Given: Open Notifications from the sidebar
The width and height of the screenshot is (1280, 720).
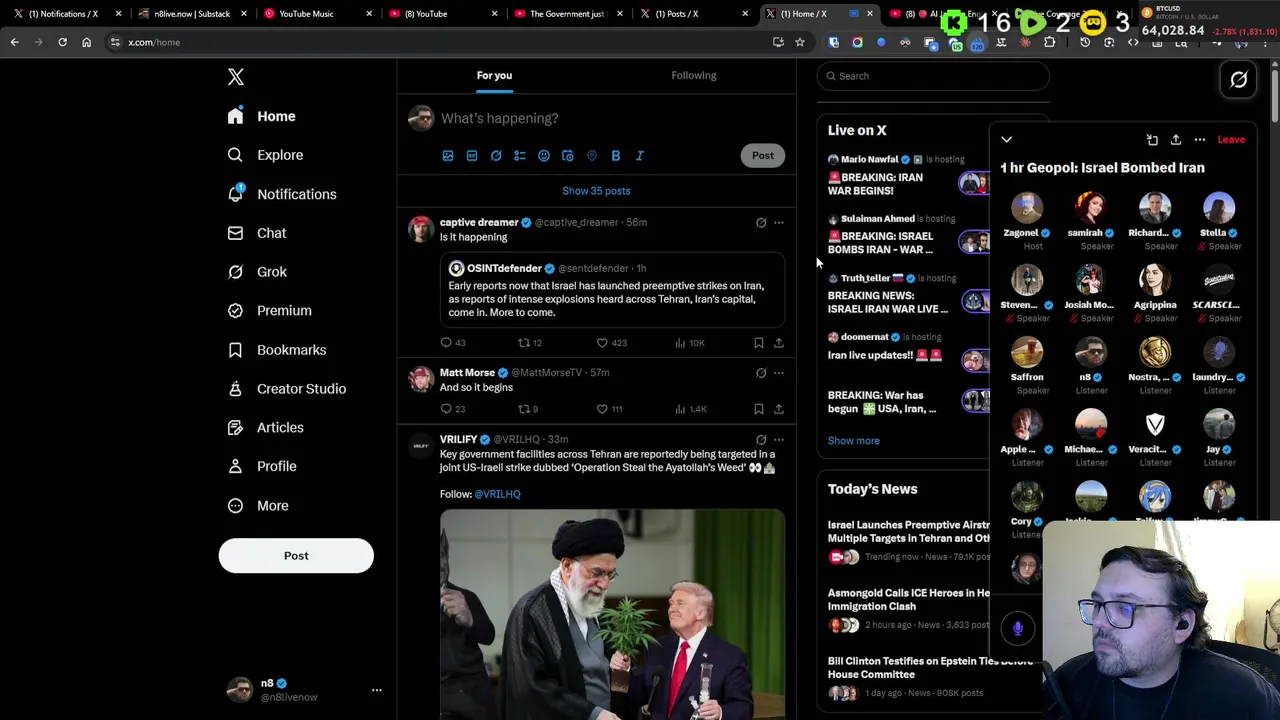Looking at the screenshot, I should tap(281, 194).
